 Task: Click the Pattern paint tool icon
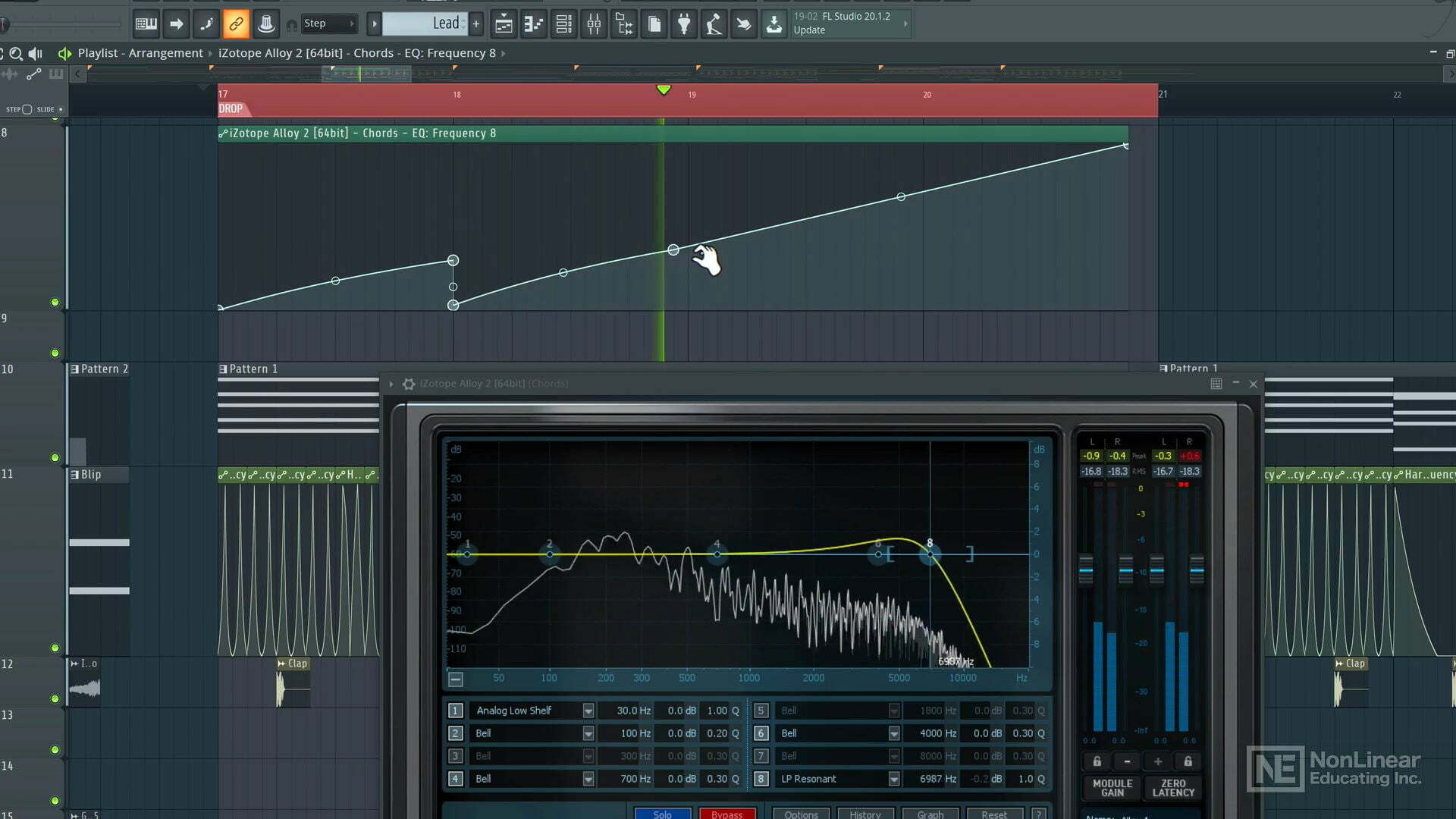pos(206,23)
